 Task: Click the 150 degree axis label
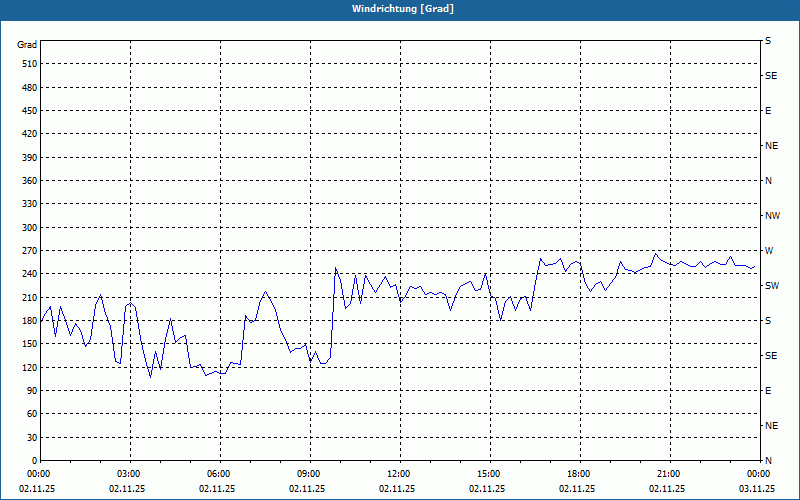[30, 344]
